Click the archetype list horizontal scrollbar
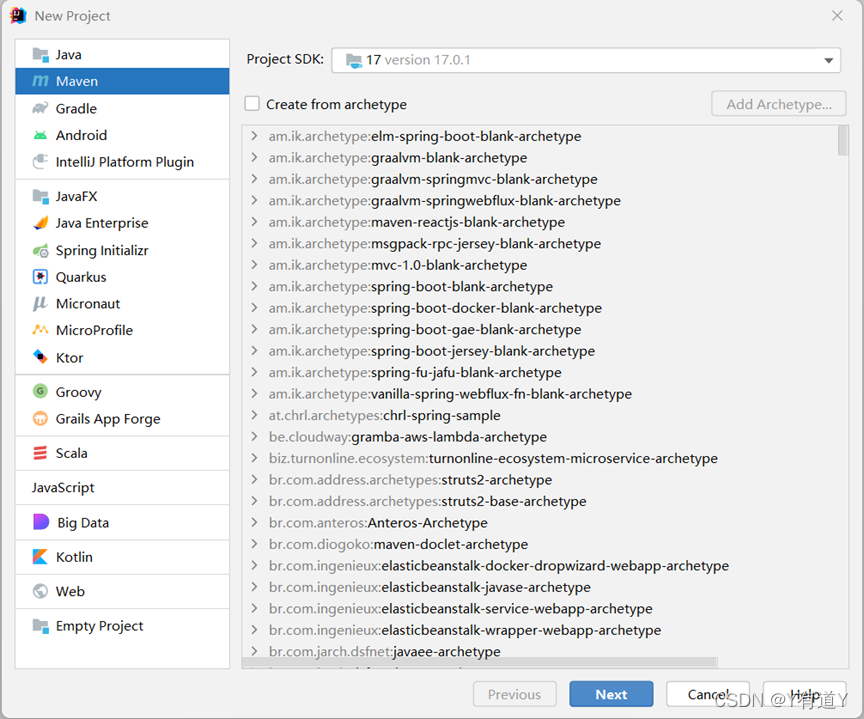Screen dimensions: 864x719 [480, 662]
